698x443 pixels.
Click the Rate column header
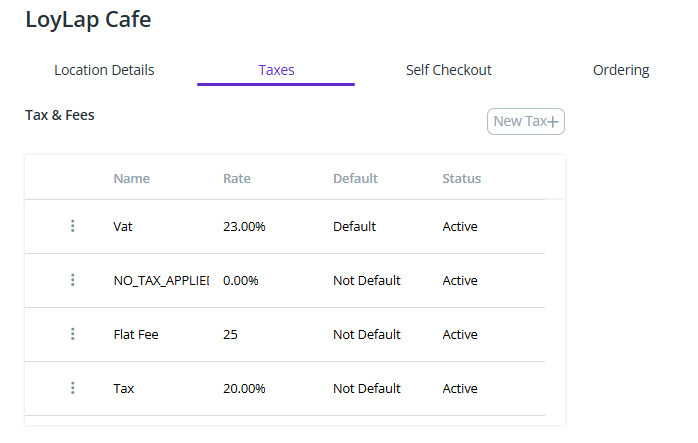tap(237, 179)
